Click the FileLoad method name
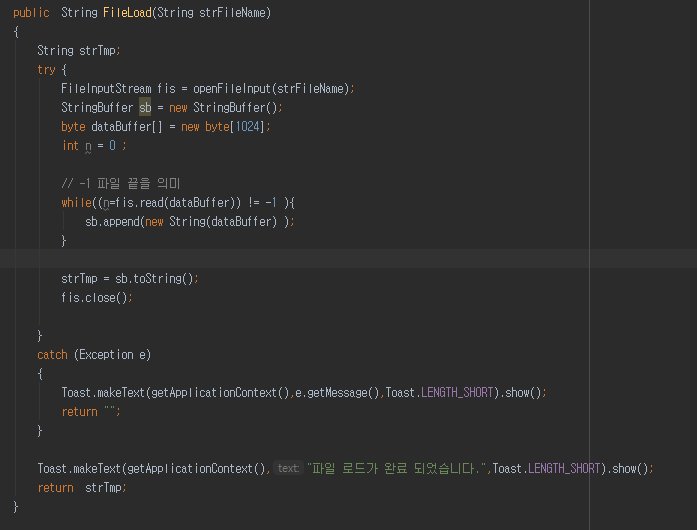This screenshot has width=697, height=530. (x=127, y=12)
